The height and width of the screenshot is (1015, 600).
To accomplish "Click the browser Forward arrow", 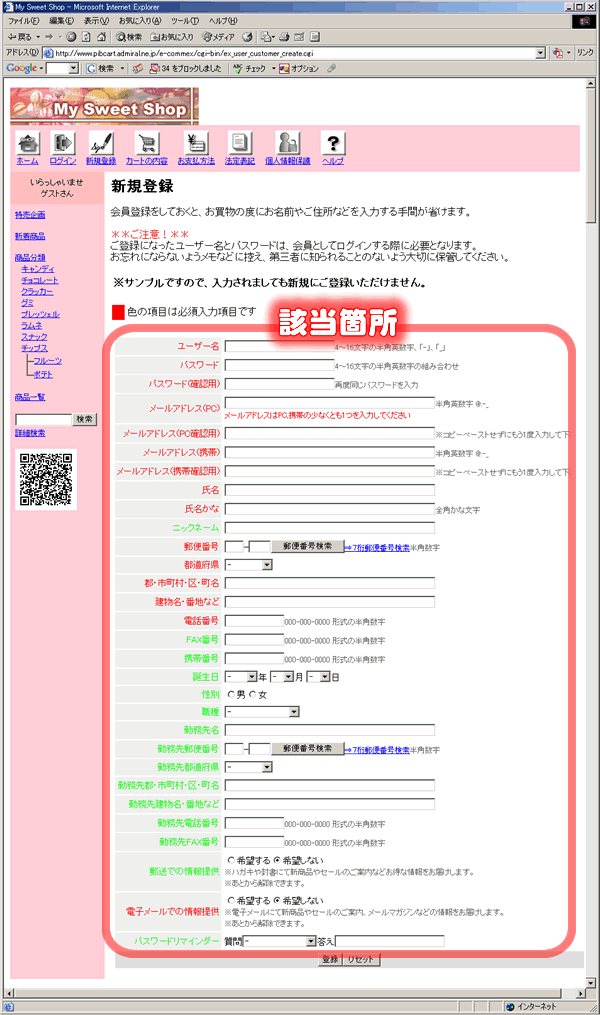I will coord(49,37).
